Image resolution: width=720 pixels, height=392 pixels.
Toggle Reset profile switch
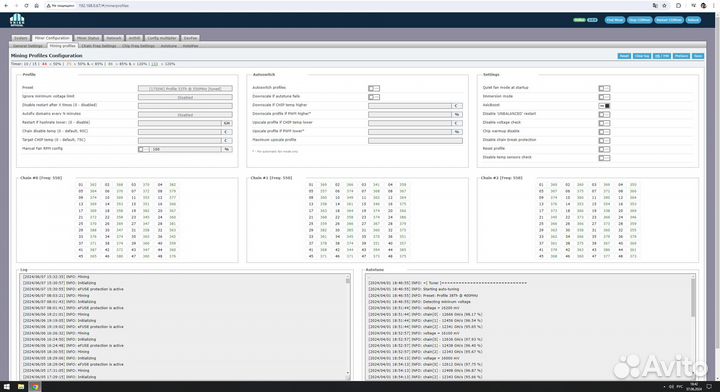point(604,149)
